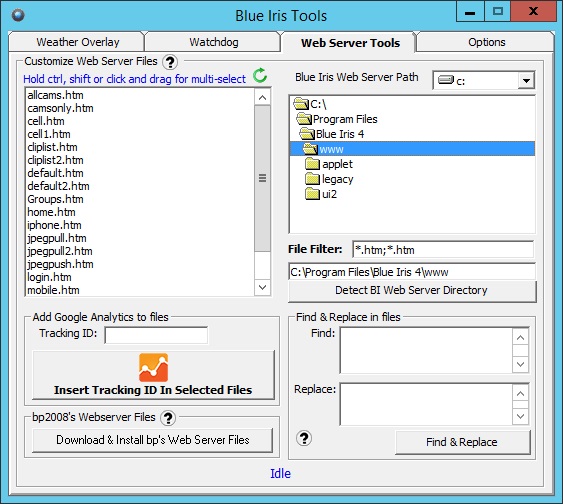This screenshot has height=504, width=563.
Task: Select the legacy folder
Action: pyautogui.click(x=329, y=179)
